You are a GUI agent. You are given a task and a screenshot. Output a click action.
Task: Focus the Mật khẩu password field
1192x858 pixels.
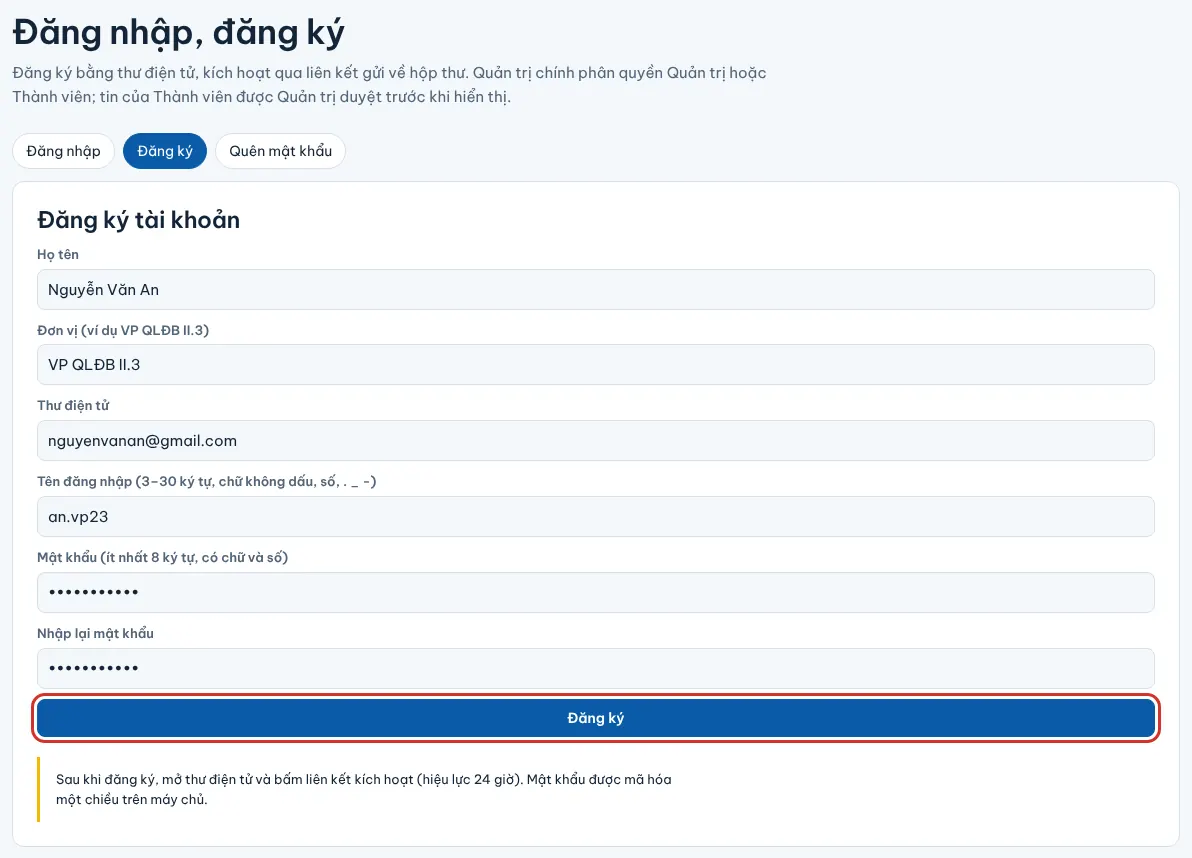[595, 593]
